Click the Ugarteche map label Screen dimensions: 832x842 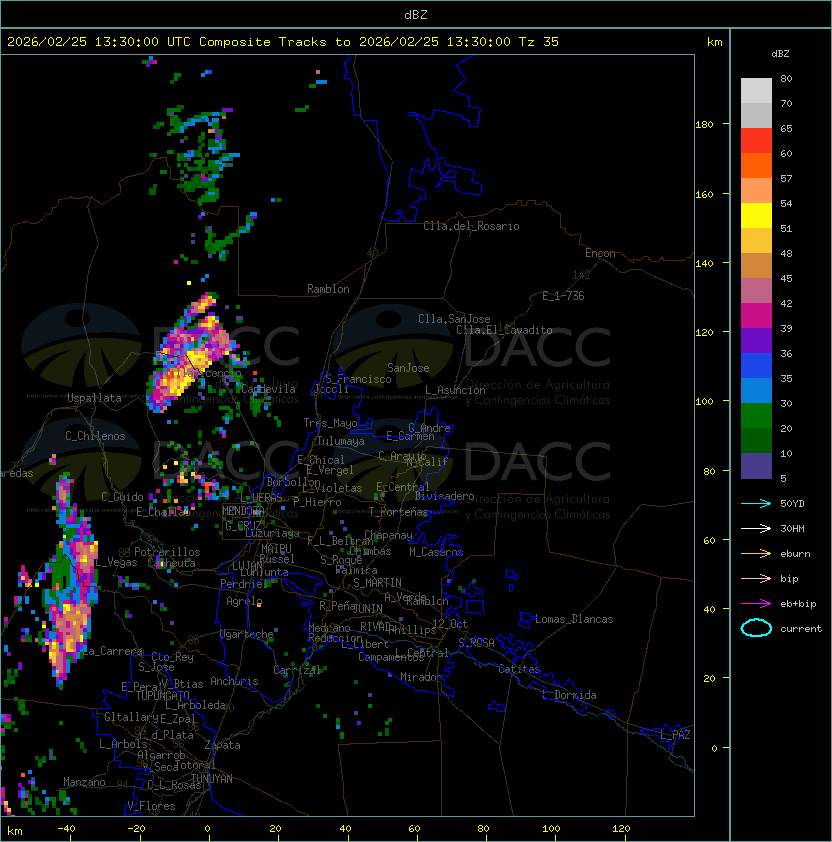point(247,634)
